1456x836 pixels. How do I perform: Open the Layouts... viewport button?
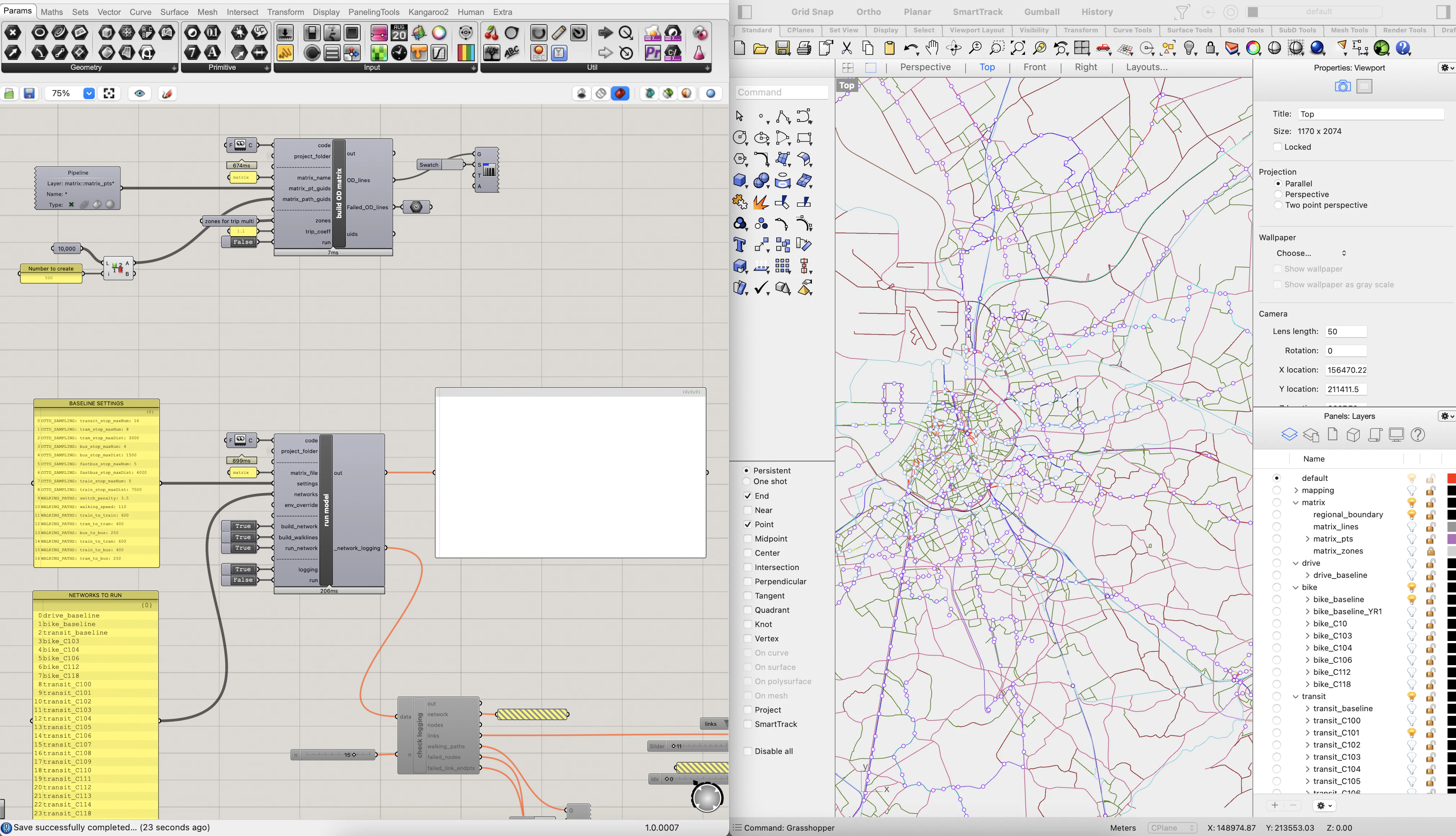click(x=1146, y=67)
